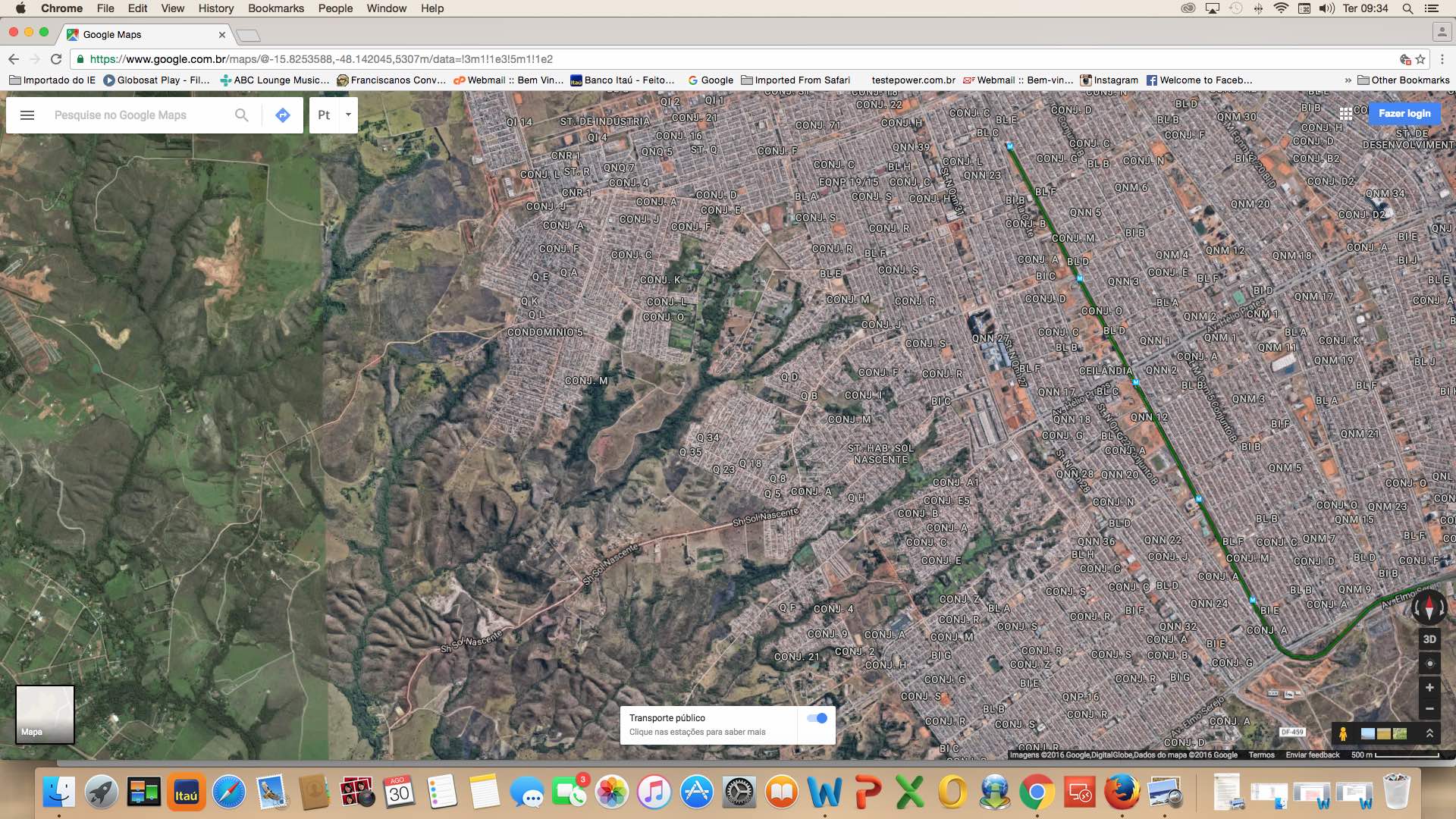Switch to Mapa view thumbnail

(45, 714)
